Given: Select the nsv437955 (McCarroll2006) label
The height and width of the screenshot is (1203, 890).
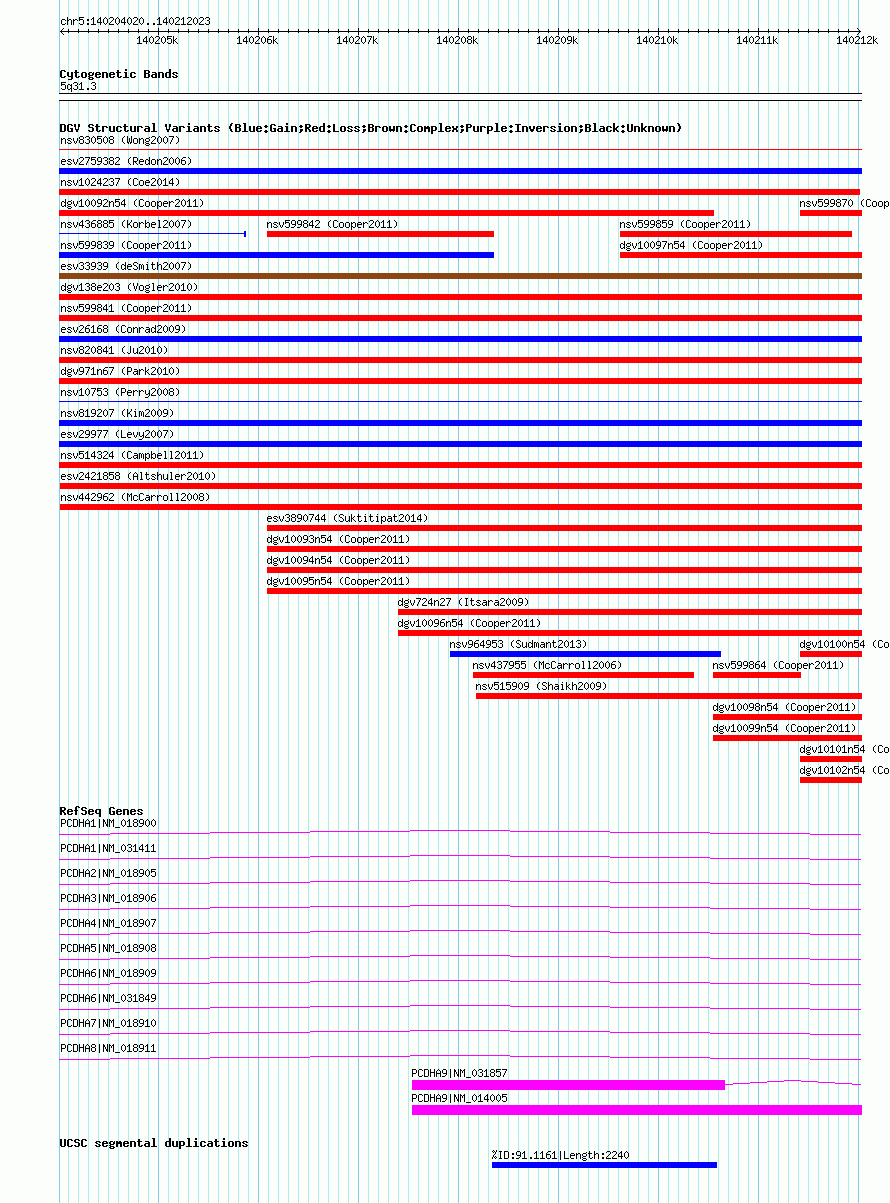Looking at the screenshot, I should coord(547,665).
